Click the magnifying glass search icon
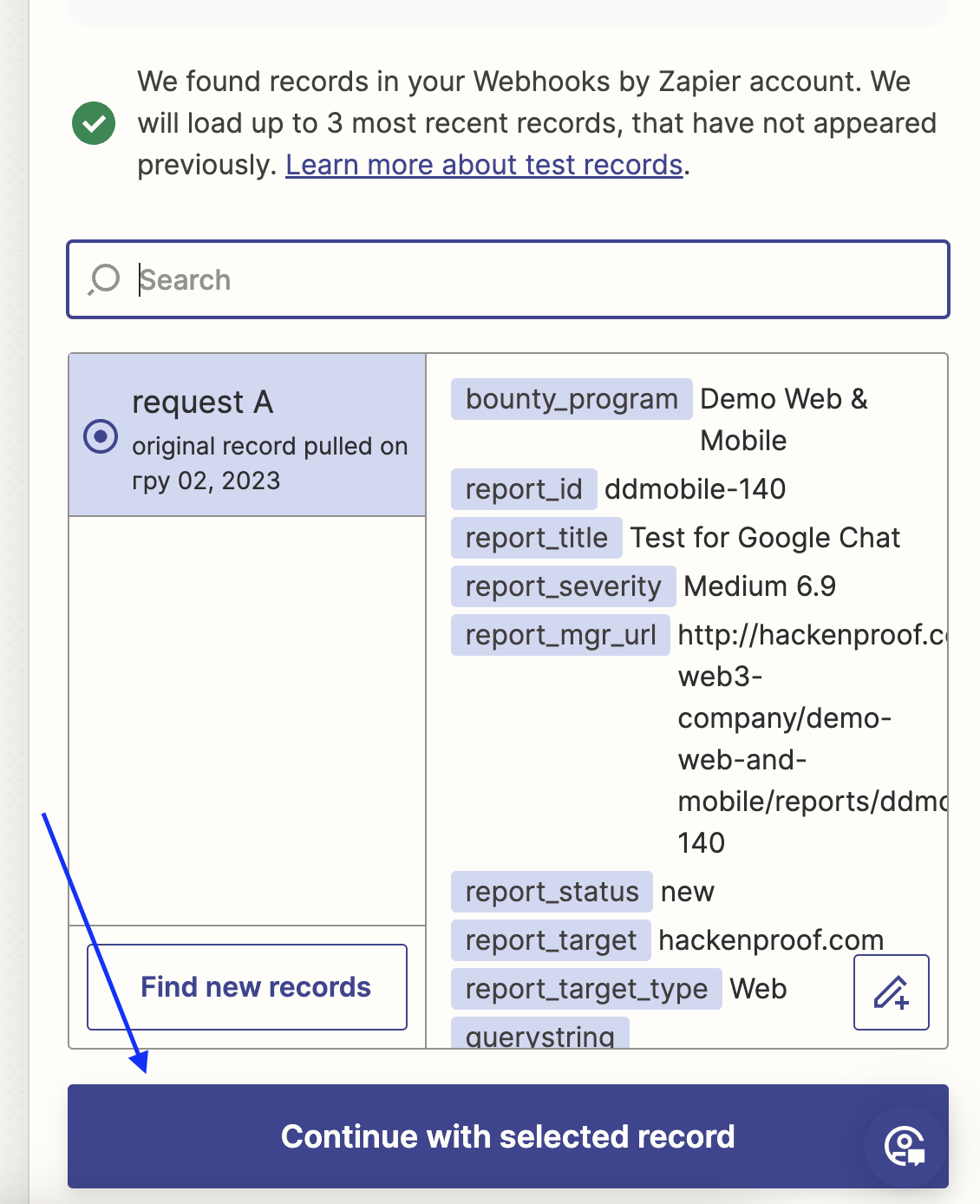Viewport: 980px width, 1204px height. pyautogui.click(x=104, y=279)
